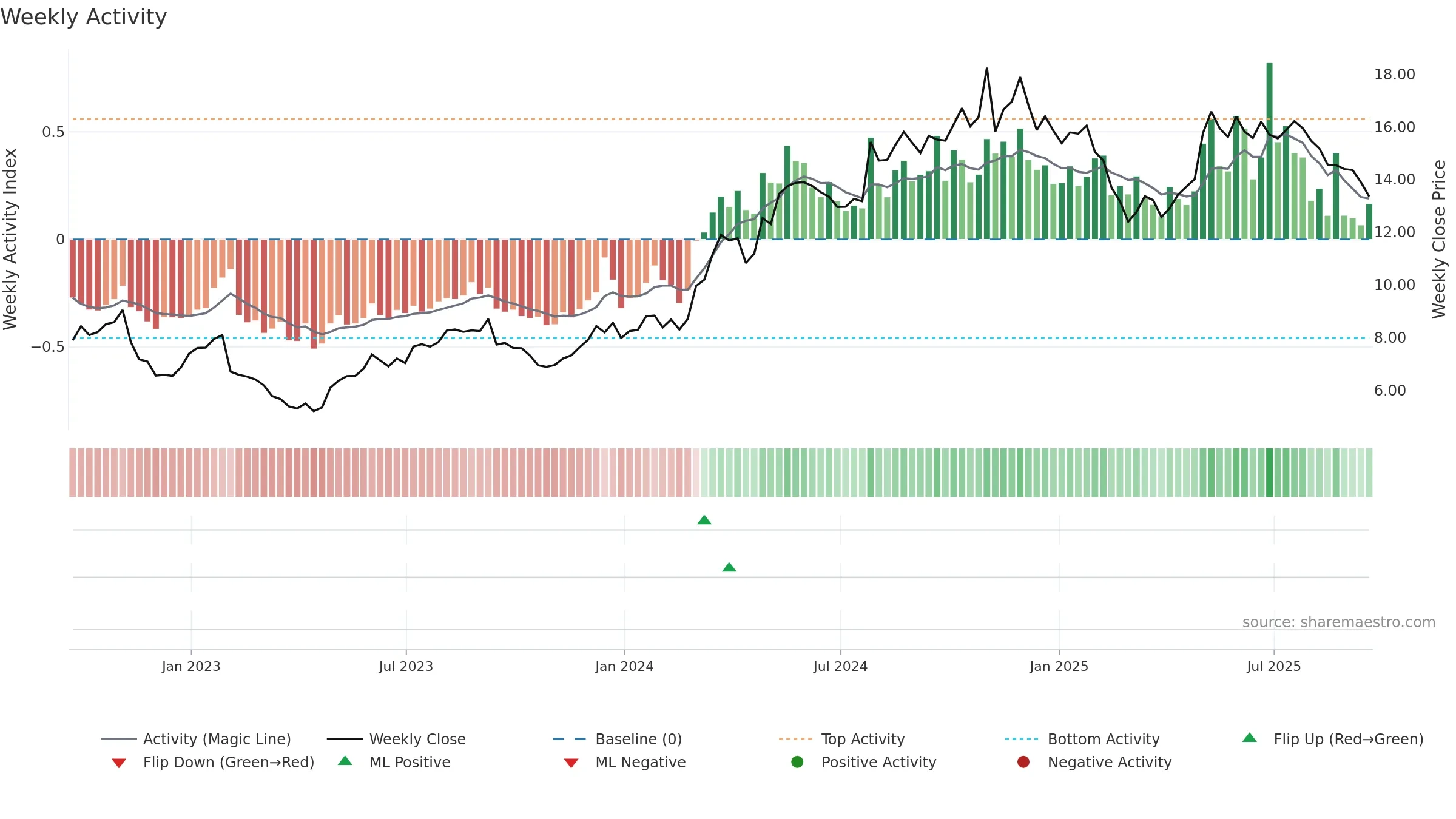Viewport: 1456px width, 819px height.
Task: Click the Activity (Magic Line) legend line icon
Action: 118,739
